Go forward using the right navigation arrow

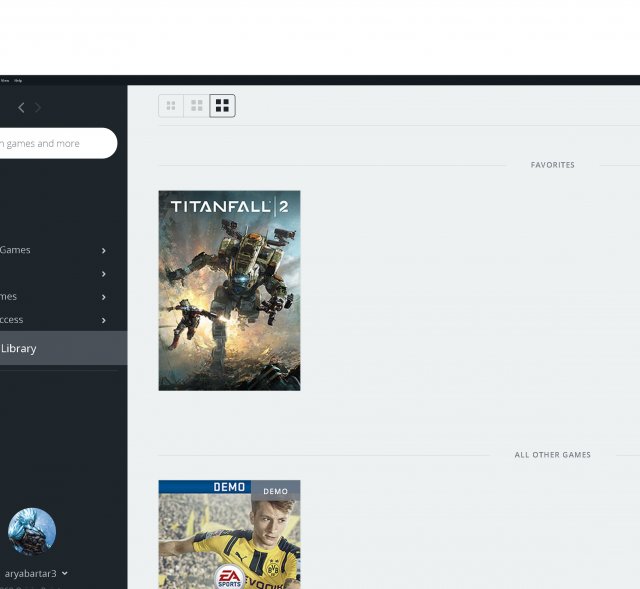coord(39,108)
